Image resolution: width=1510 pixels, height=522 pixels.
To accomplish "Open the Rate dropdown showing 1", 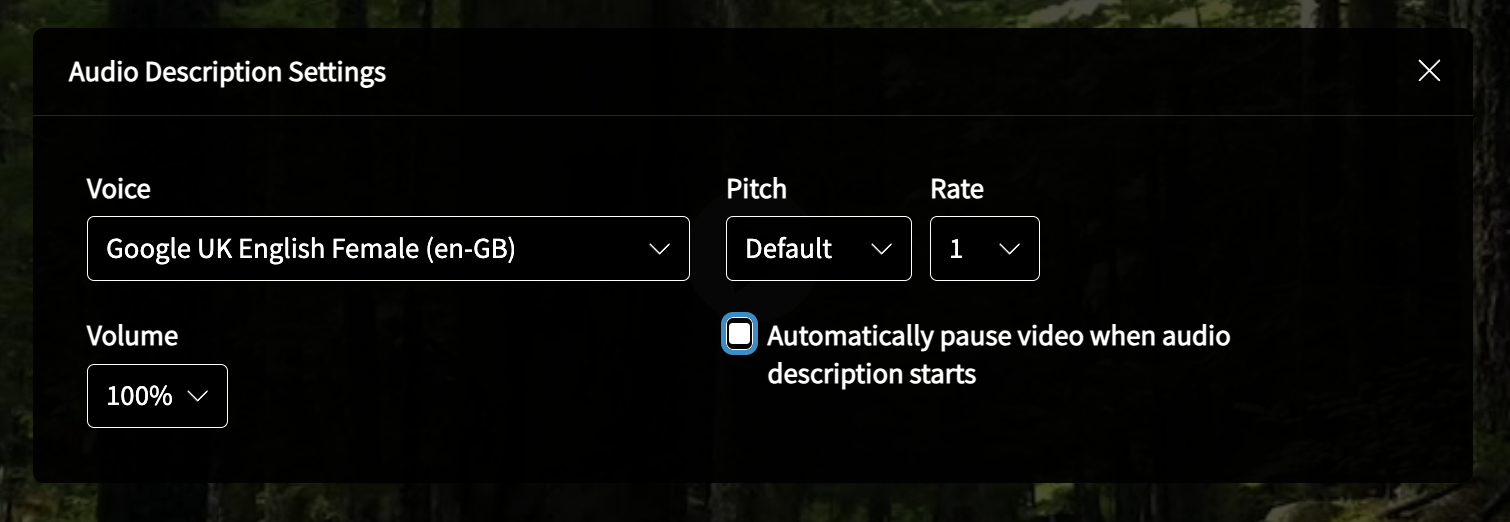I will 985,248.
